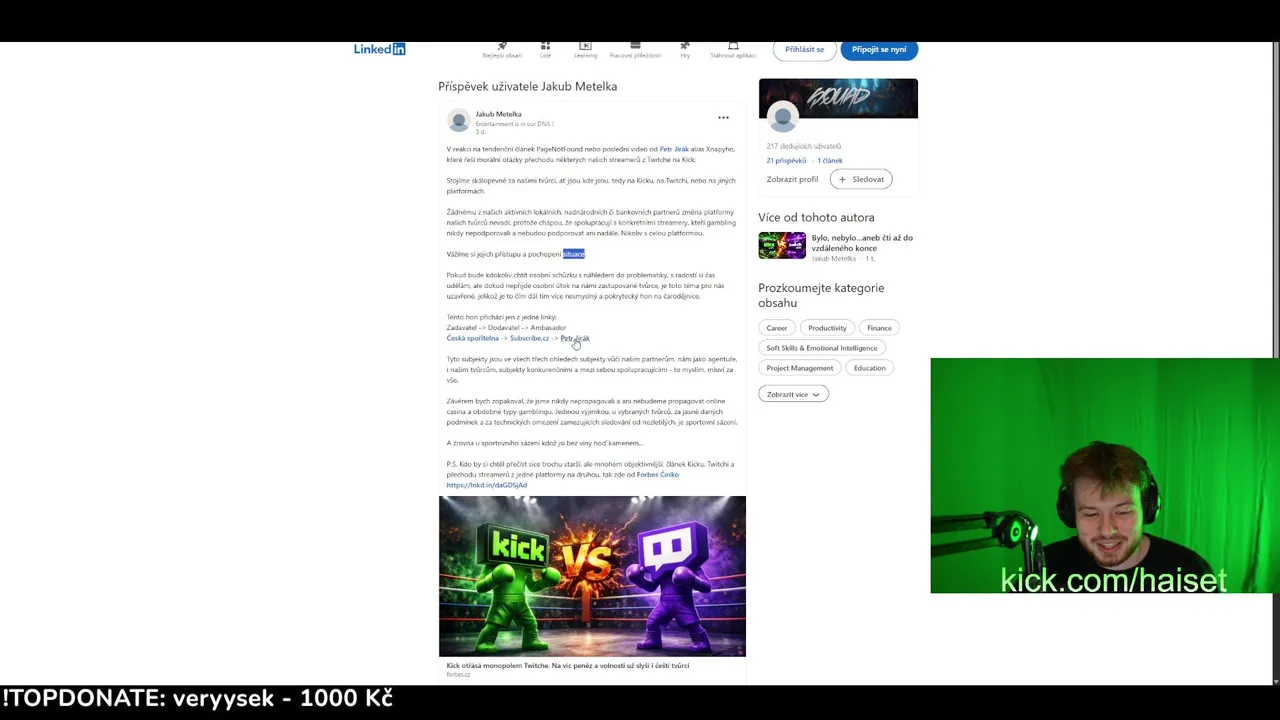
Task: Click the 217 sledujících uživatelů text
Action: [804, 147]
